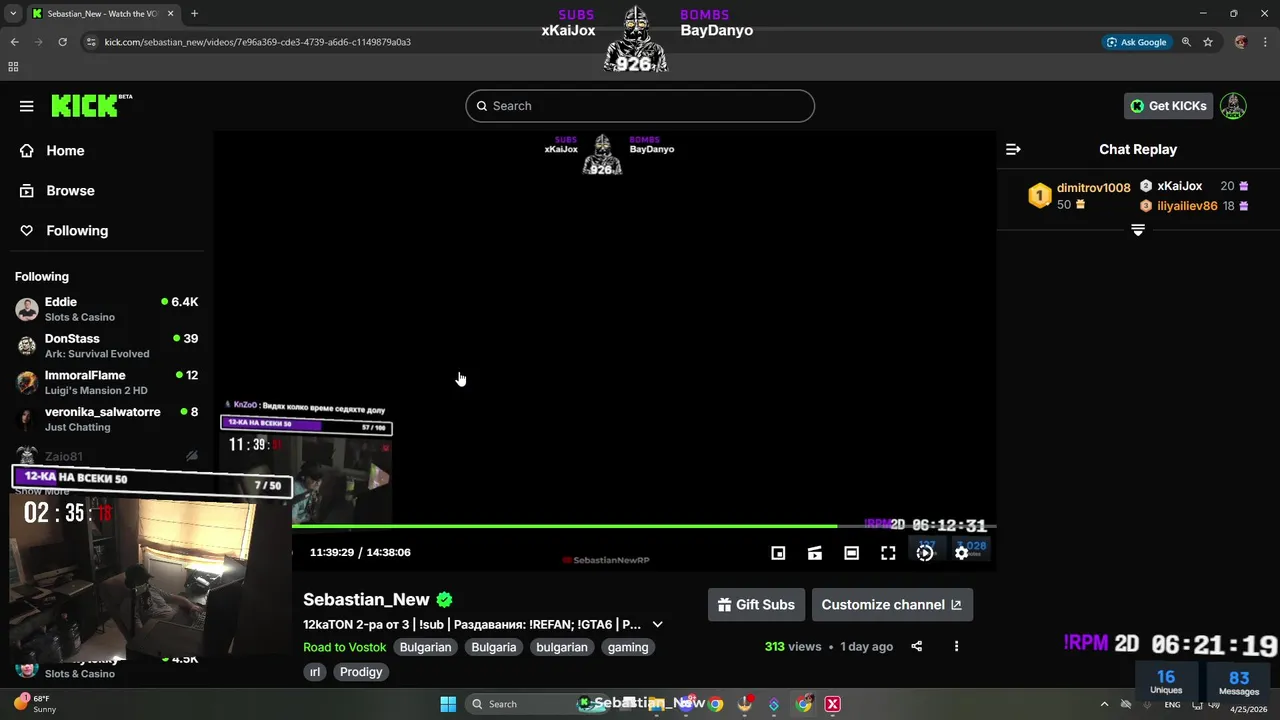Open the Kick hamburger sidebar menu
Image resolution: width=1280 pixels, height=720 pixels.
(x=27, y=106)
